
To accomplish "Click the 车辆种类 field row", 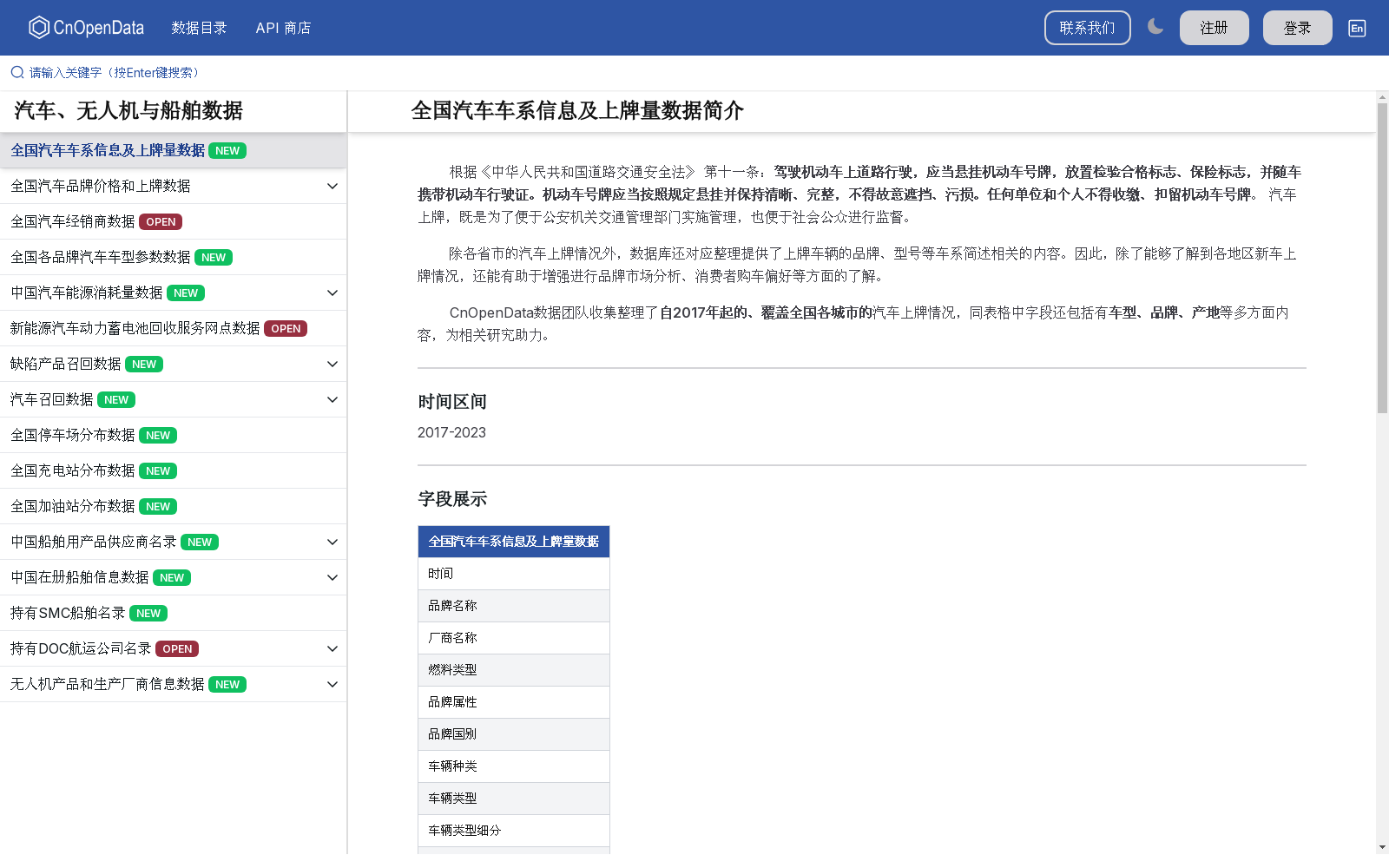I will click(514, 766).
